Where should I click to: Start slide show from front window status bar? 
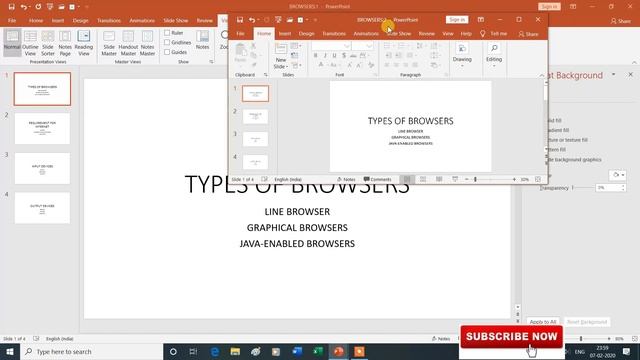(455, 179)
